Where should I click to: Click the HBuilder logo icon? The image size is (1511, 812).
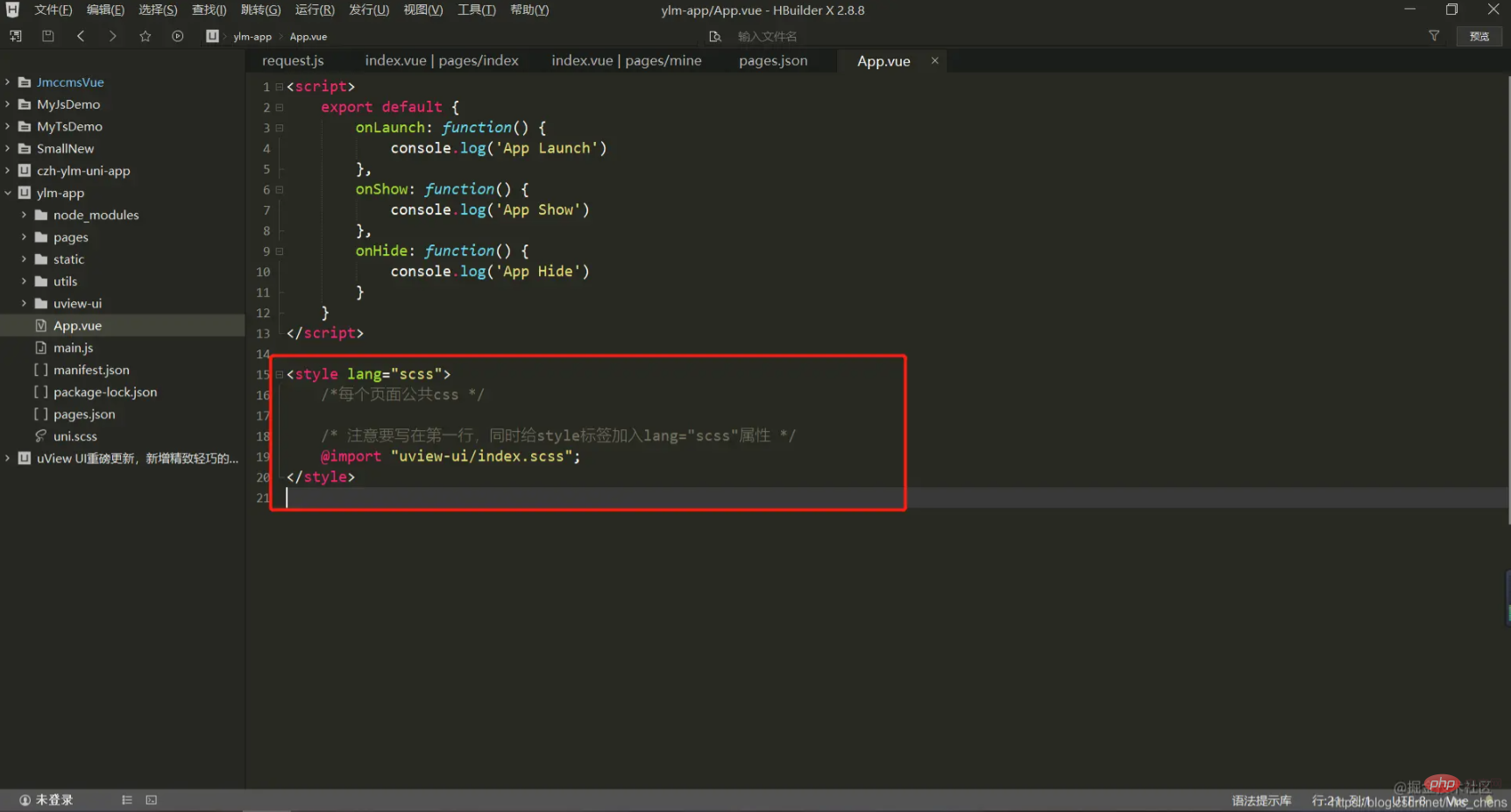click(x=12, y=10)
